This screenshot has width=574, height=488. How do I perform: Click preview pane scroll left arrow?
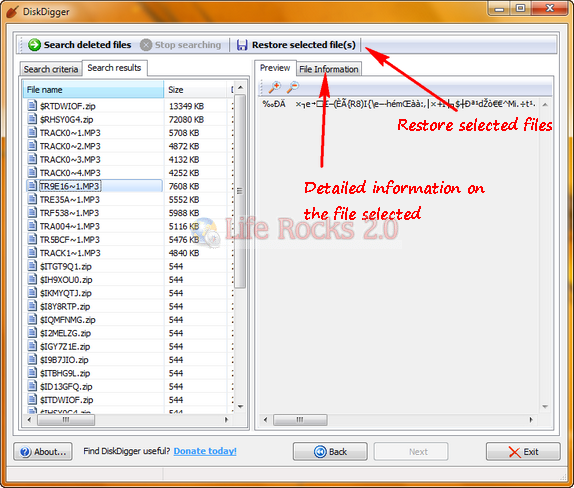pos(266,420)
